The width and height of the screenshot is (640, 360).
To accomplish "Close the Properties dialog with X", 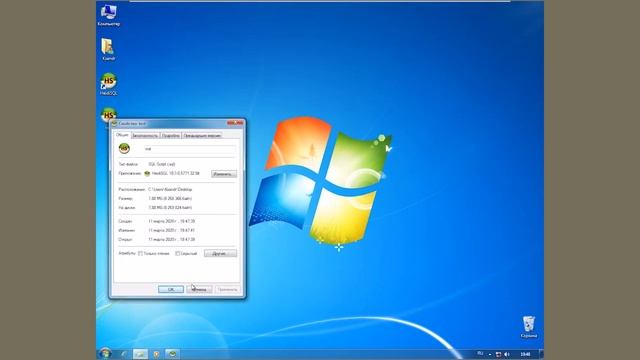I will pos(236,123).
